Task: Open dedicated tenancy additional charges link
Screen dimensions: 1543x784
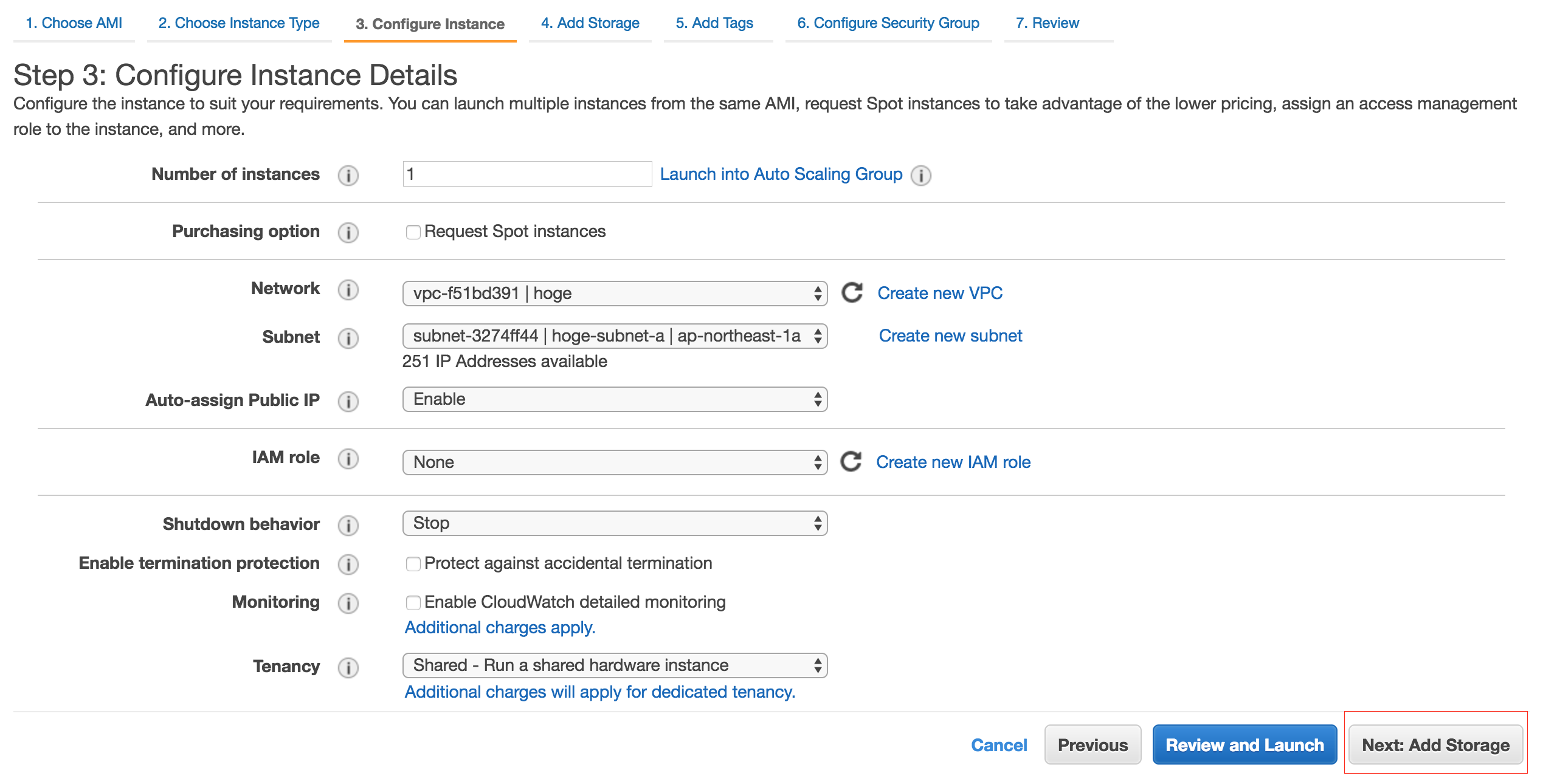Action: [600, 692]
